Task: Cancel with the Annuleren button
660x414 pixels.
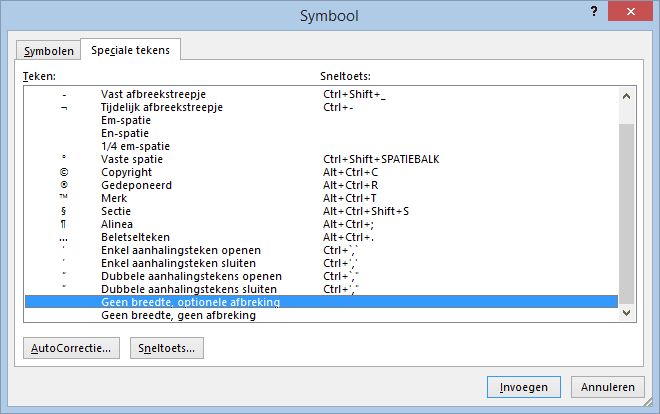Action: coord(607,387)
